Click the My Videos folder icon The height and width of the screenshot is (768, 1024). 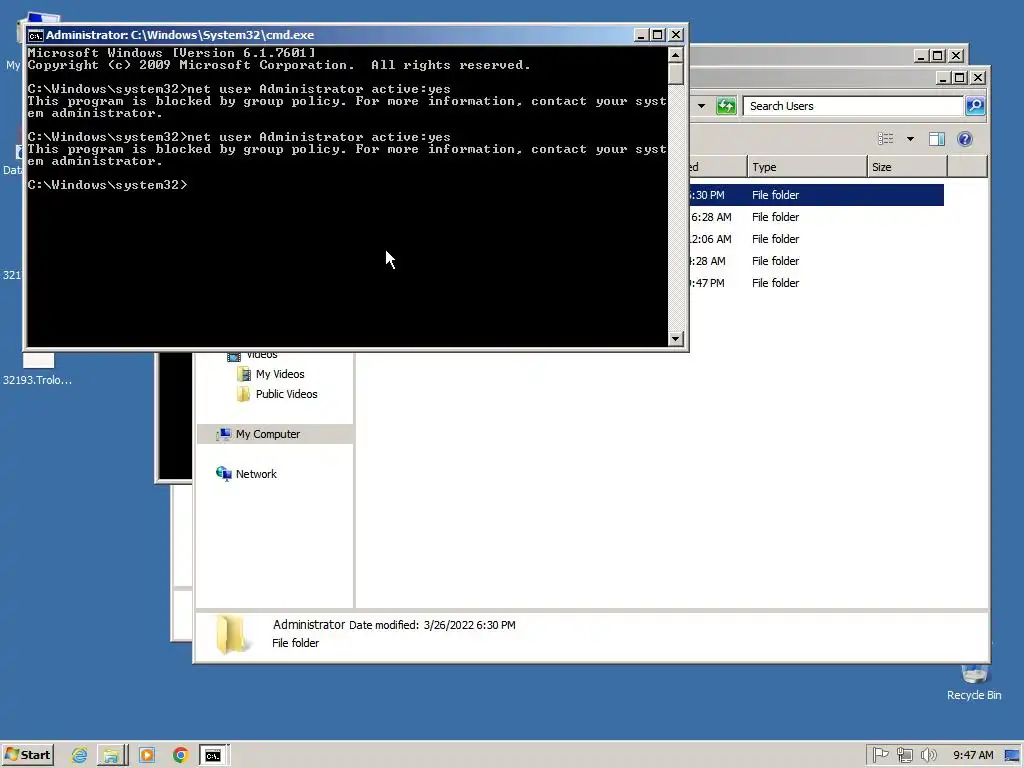(x=244, y=374)
